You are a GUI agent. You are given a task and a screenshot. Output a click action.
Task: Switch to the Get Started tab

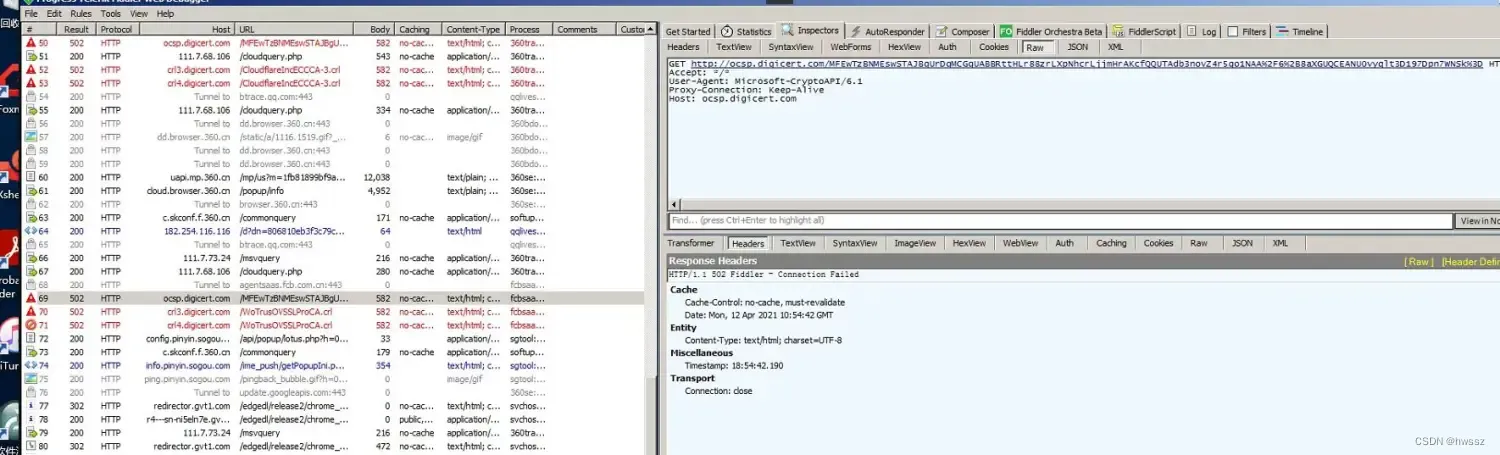(688, 32)
